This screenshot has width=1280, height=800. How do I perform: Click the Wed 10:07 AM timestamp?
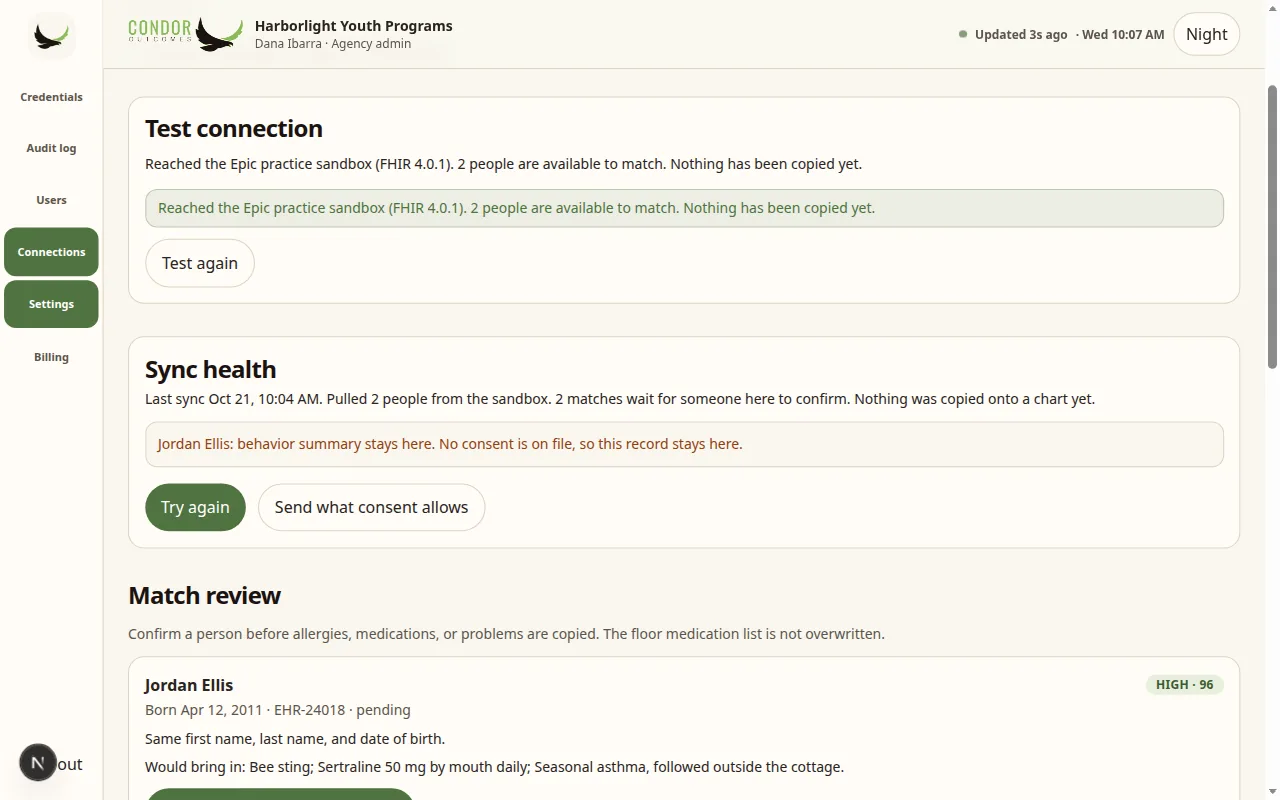point(1122,34)
